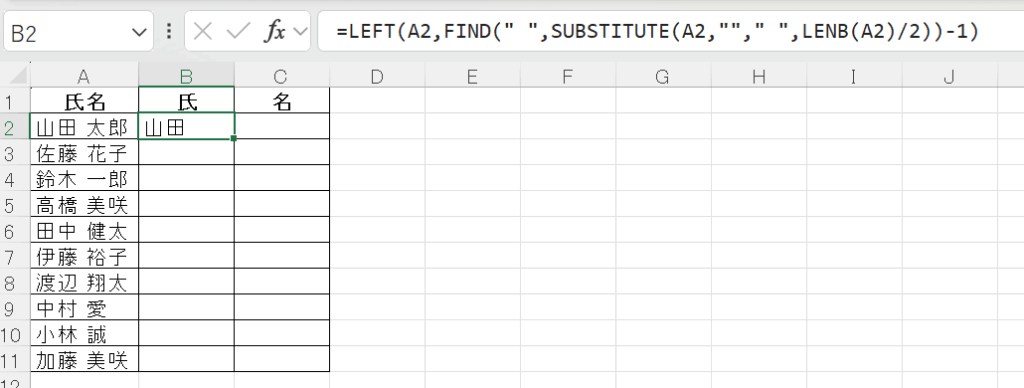1024x388 pixels.
Task: Click the Select All corner triangle
Action: tap(19, 76)
